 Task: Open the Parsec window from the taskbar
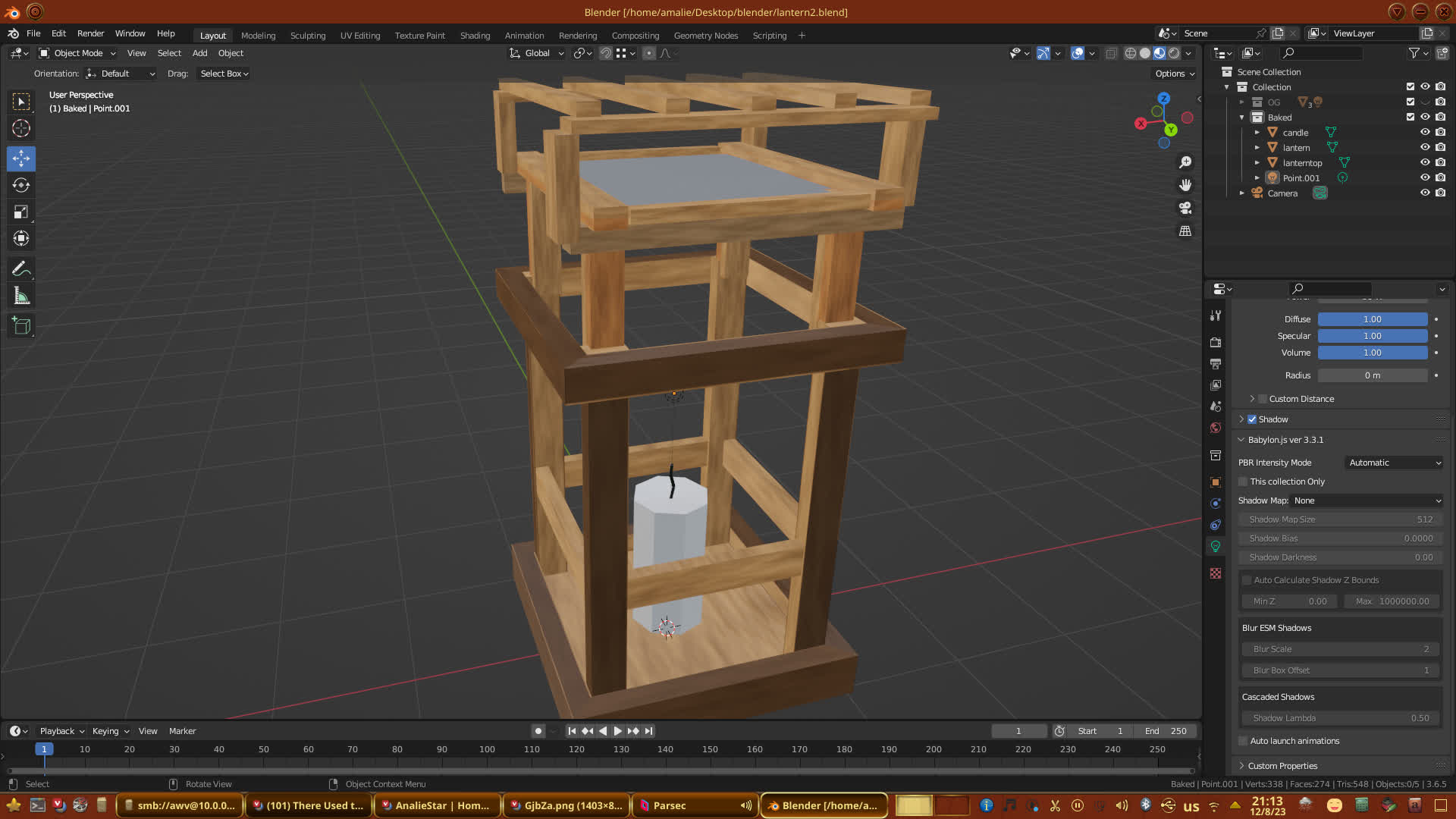669,805
